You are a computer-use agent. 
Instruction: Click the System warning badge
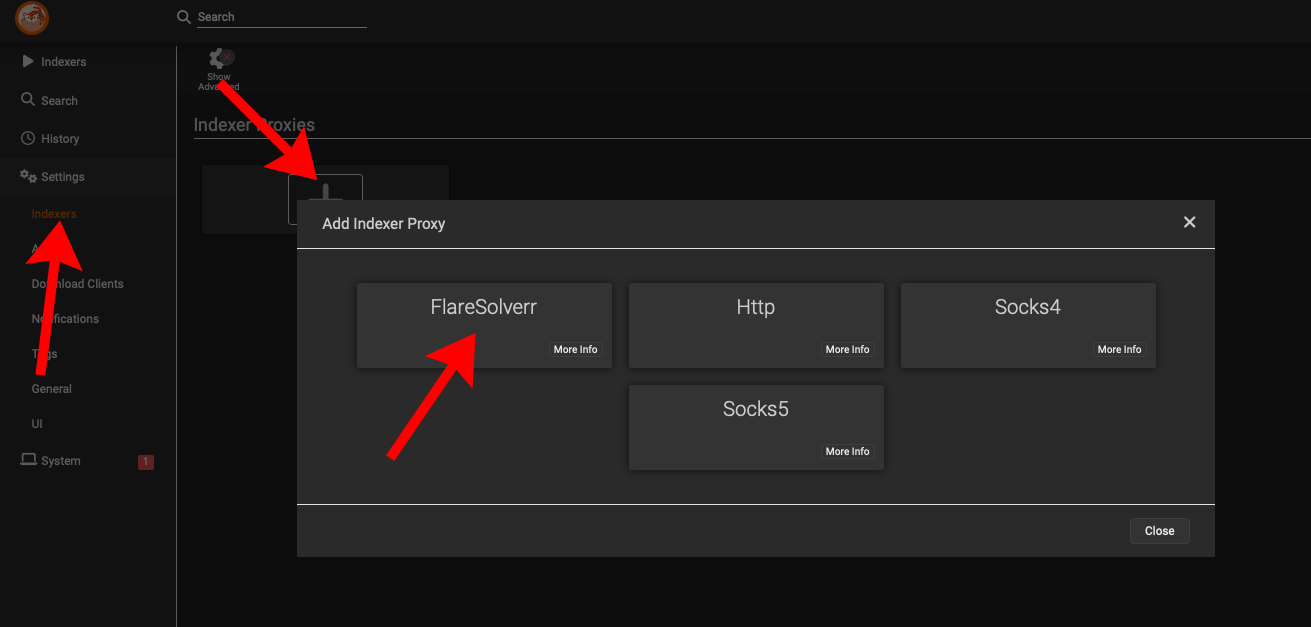point(146,462)
